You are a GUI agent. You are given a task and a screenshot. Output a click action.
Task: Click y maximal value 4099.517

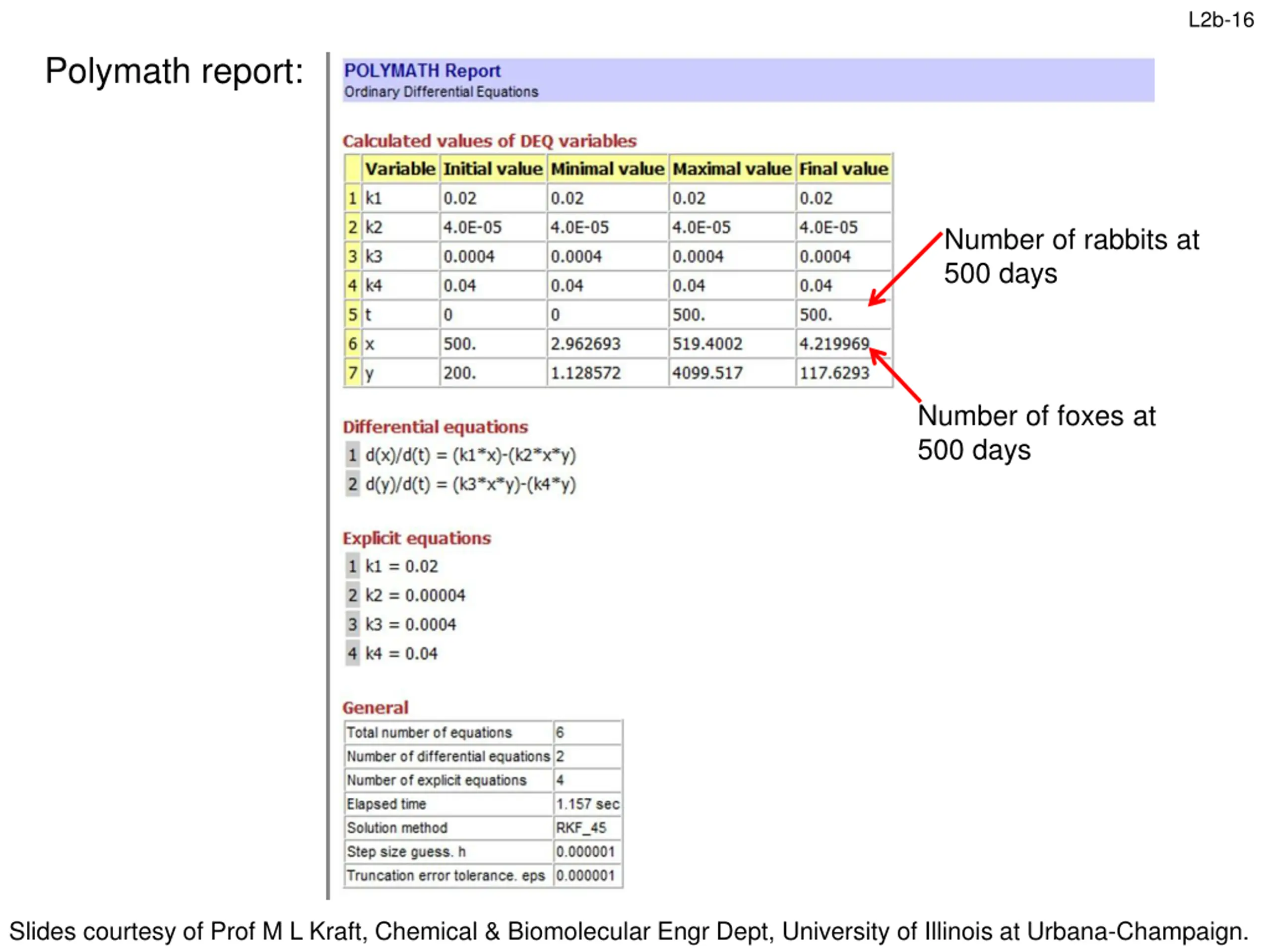707,373
